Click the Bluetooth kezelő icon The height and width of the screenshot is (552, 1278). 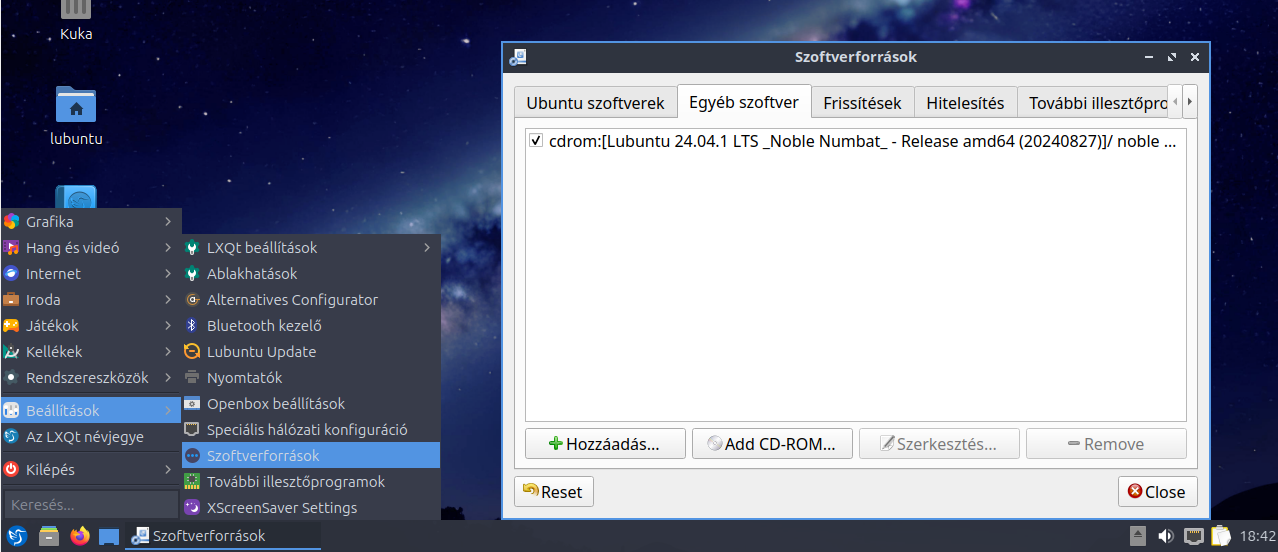tap(193, 326)
